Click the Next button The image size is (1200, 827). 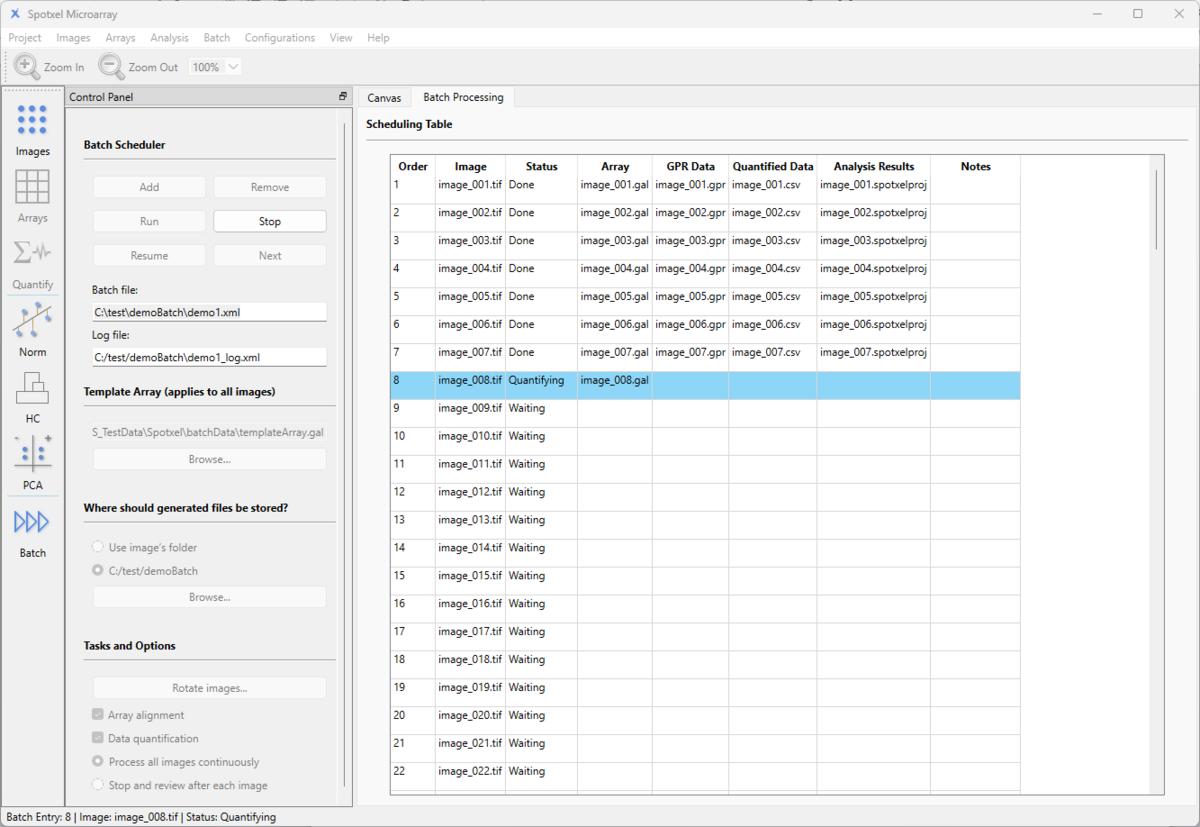270,255
